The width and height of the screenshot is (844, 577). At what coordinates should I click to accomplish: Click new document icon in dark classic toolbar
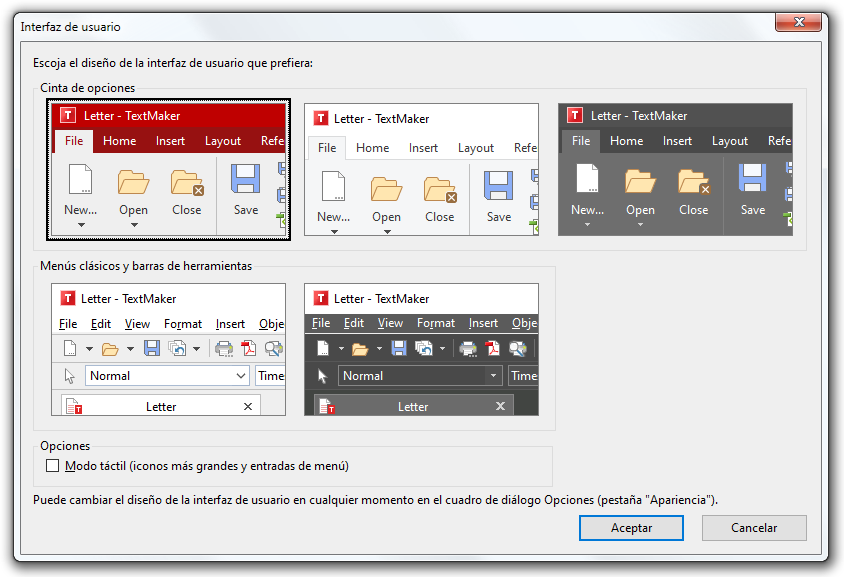pos(323,348)
